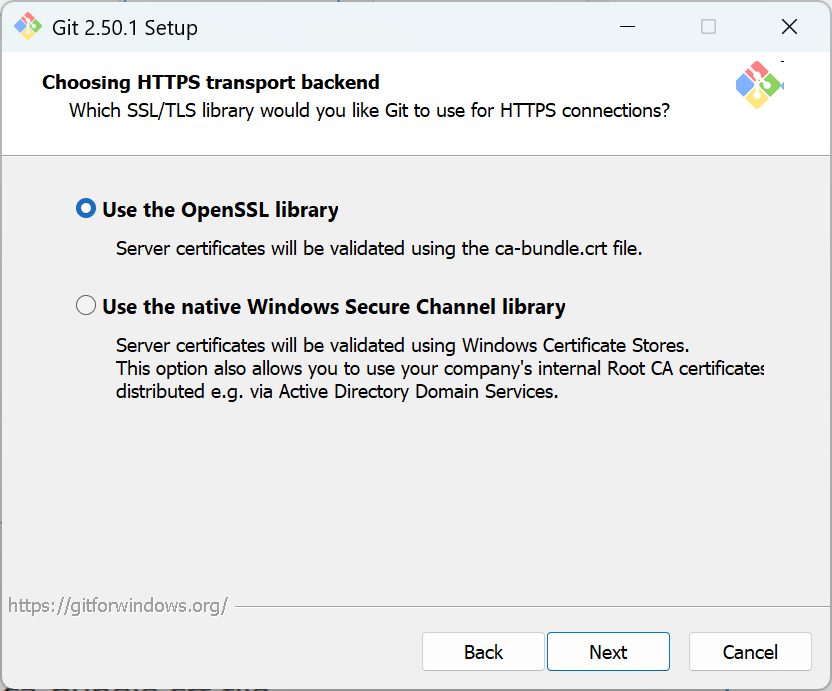Click the "Choosing HTTPS transport backend" heading

(x=211, y=83)
